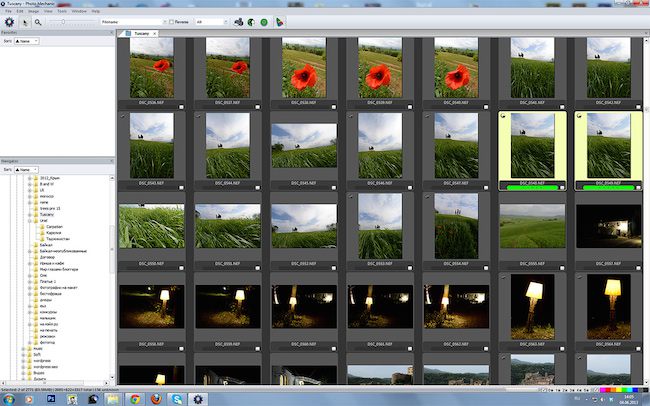
Task: Tick the checkbox for DSC_0545.NEF
Action: (x=334, y=188)
